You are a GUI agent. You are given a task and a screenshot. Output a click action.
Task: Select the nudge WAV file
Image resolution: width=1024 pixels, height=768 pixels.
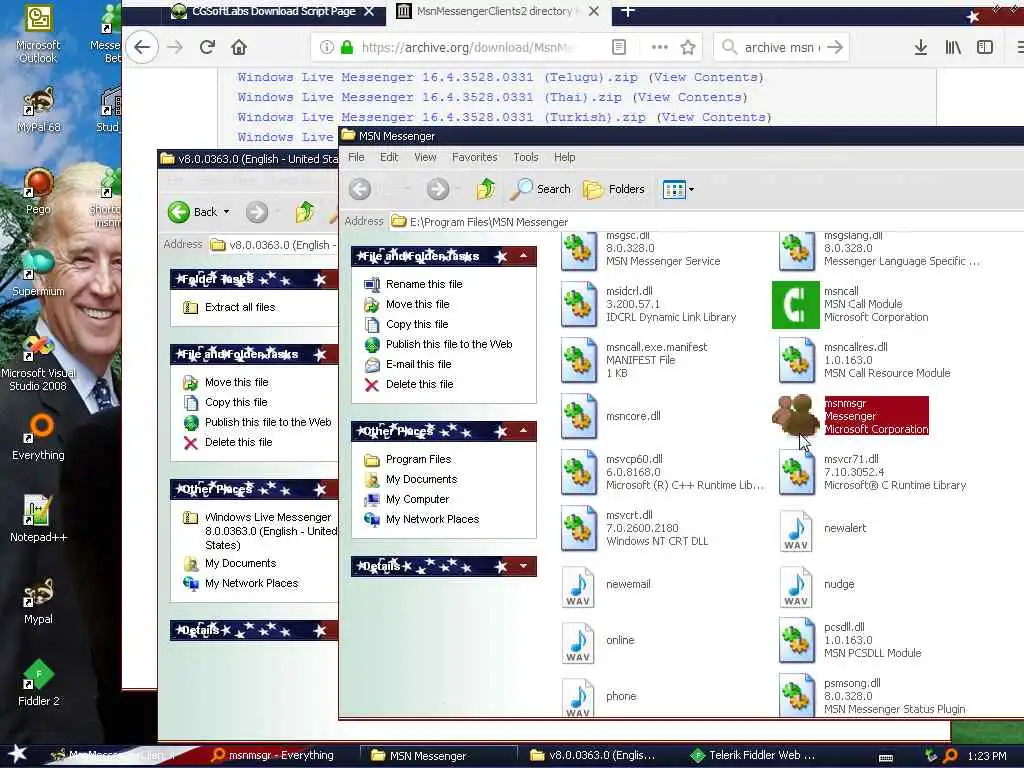point(817,584)
